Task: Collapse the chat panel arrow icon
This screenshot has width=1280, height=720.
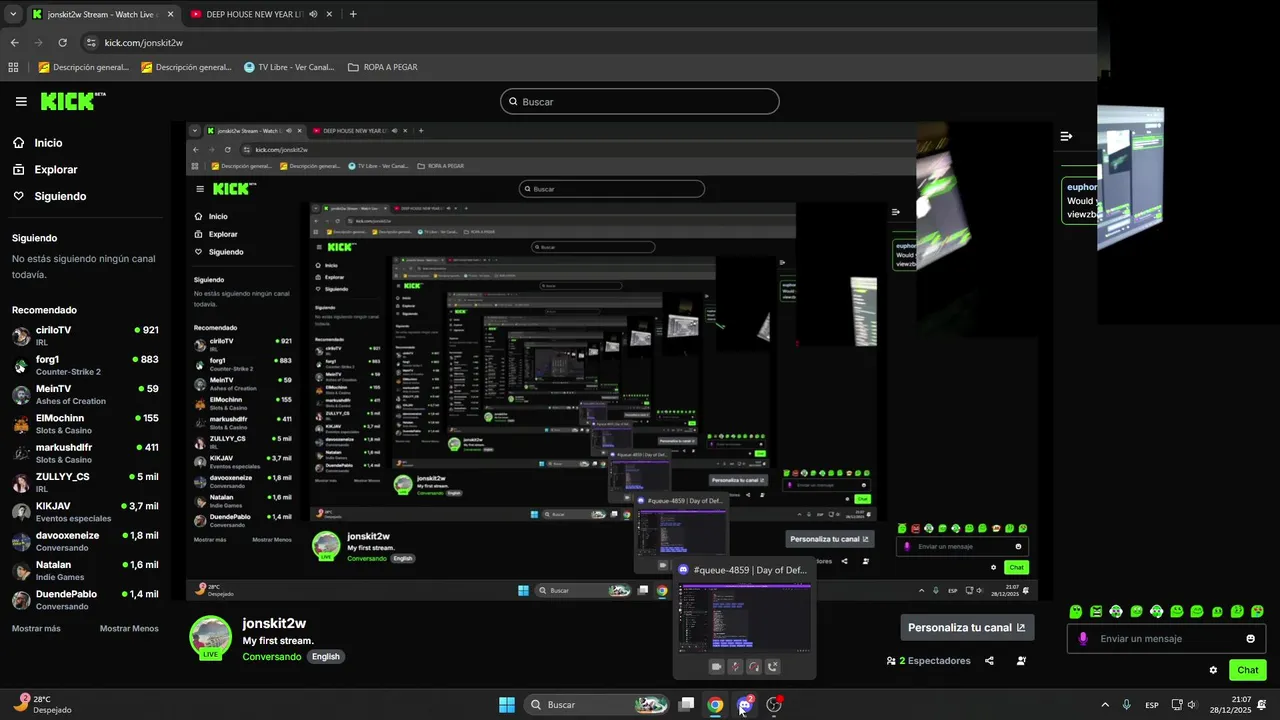Action: tap(1066, 136)
